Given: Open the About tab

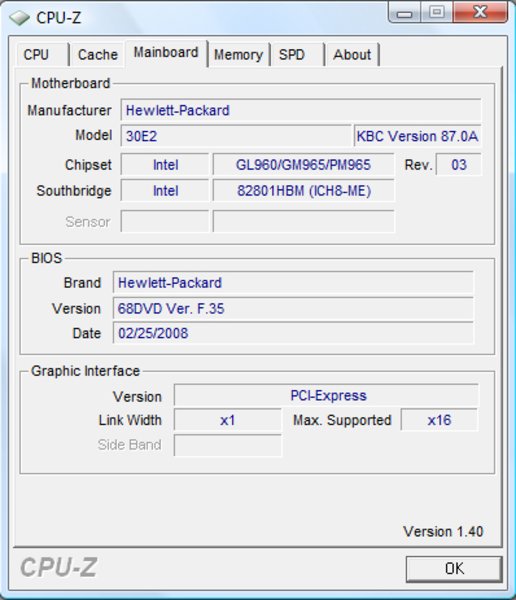Looking at the screenshot, I should tap(352, 55).
